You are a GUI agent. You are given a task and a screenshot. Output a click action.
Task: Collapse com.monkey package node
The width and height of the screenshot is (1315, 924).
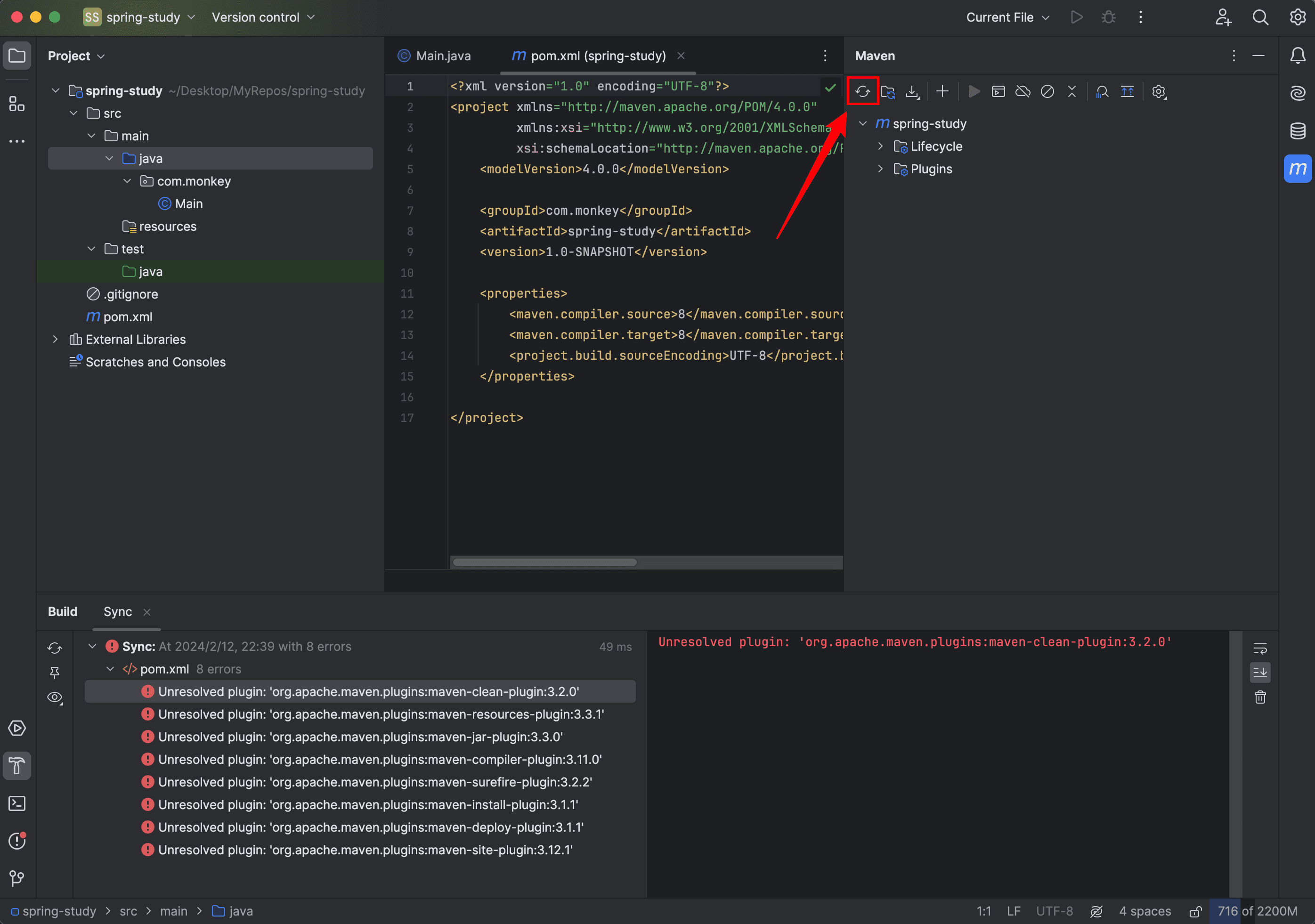point(127,181)
